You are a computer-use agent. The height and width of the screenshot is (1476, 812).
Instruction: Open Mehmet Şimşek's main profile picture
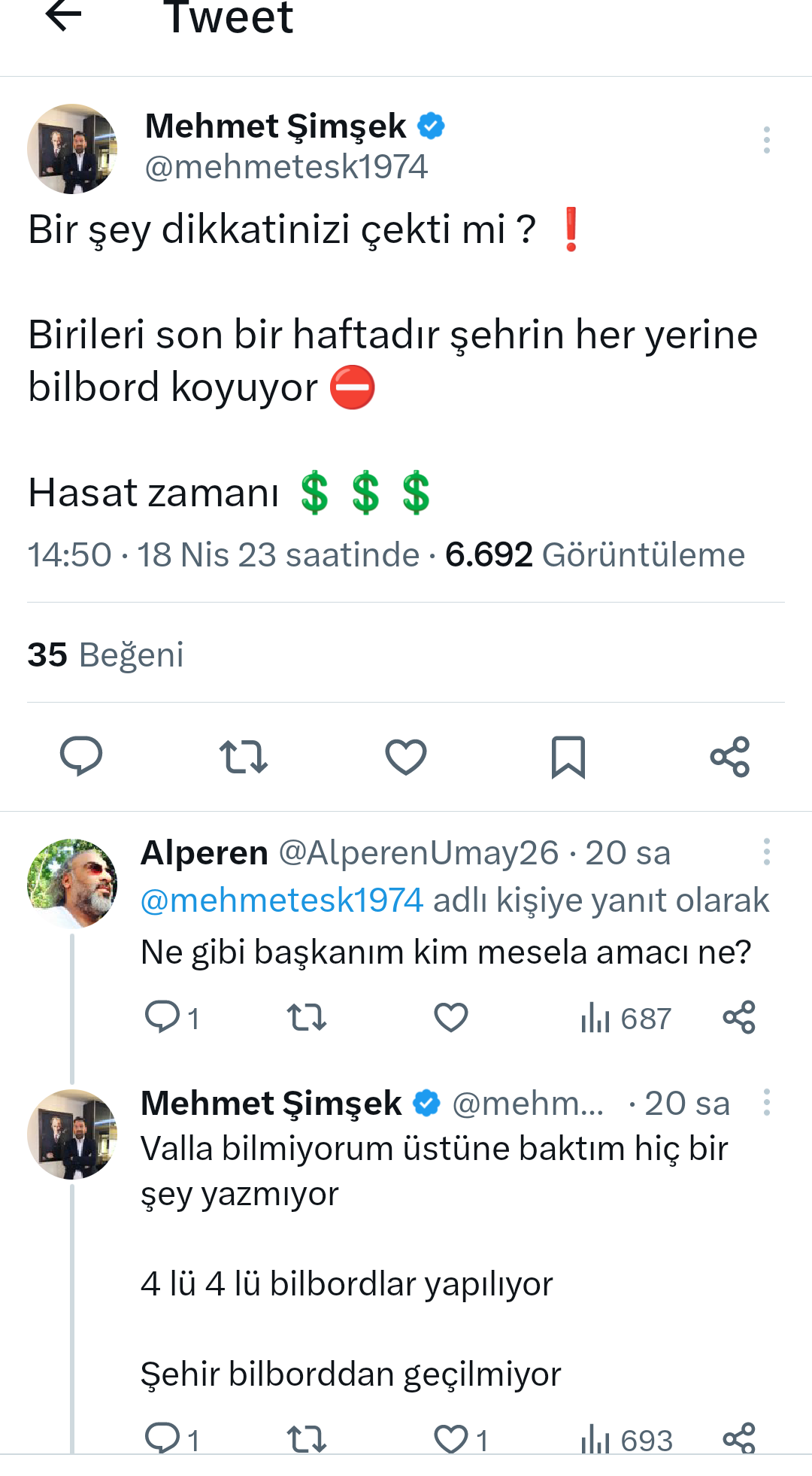(72, 149)
